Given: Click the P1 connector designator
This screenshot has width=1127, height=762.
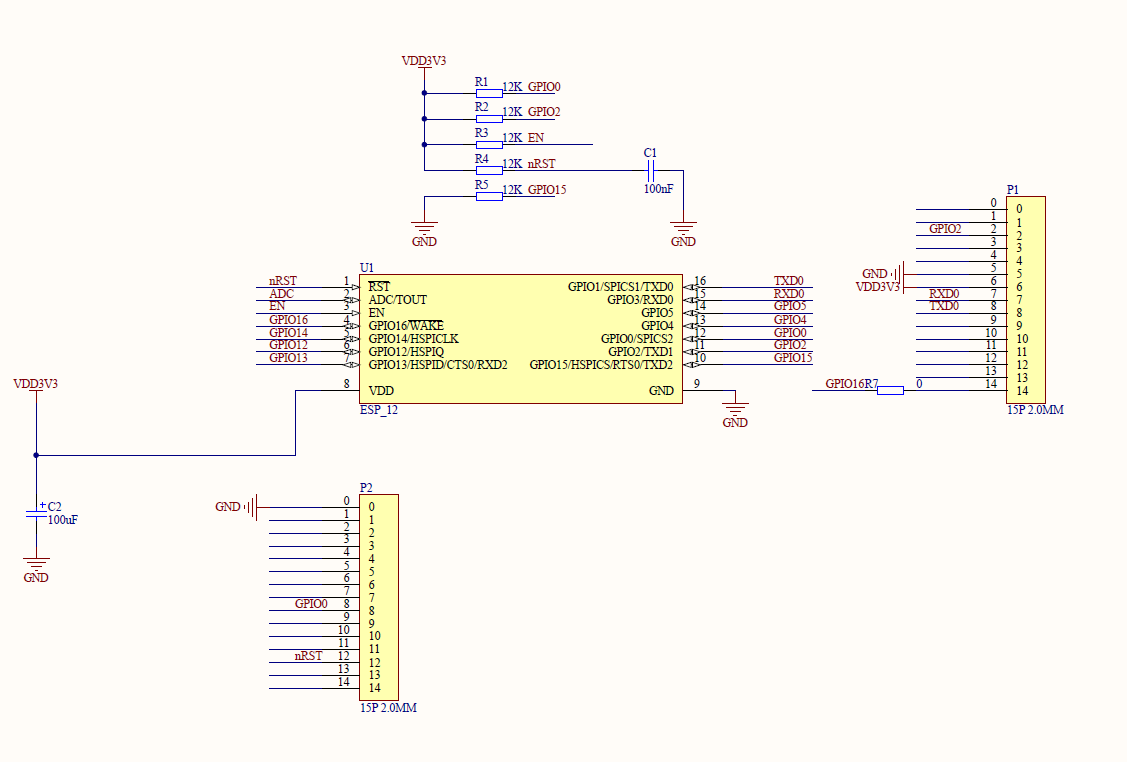Looking at the screenshot, I should pyautogui.click(x=1013, y=189).
